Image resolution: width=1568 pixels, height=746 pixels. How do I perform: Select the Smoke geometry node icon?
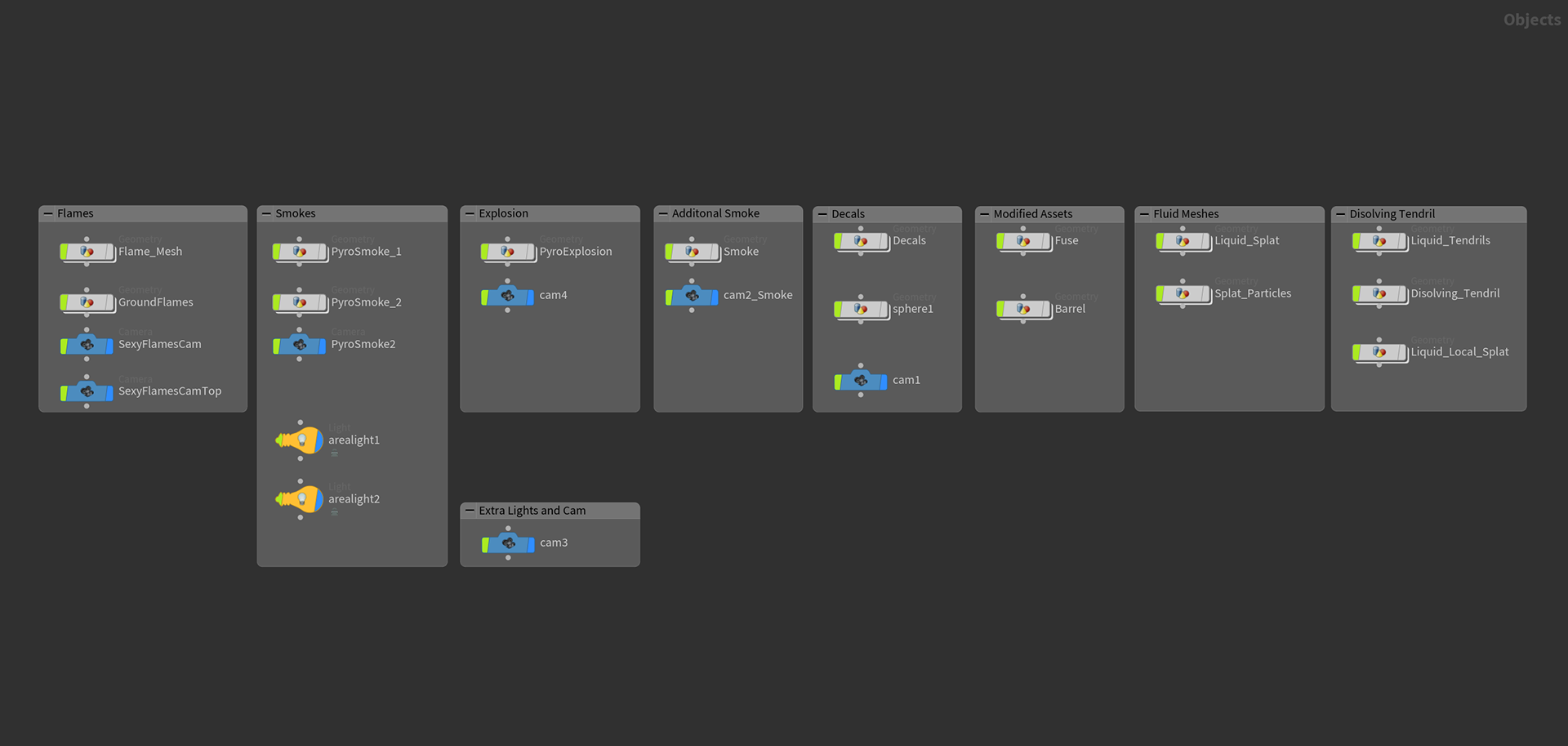pyautogui.click(x=693, y=252)
